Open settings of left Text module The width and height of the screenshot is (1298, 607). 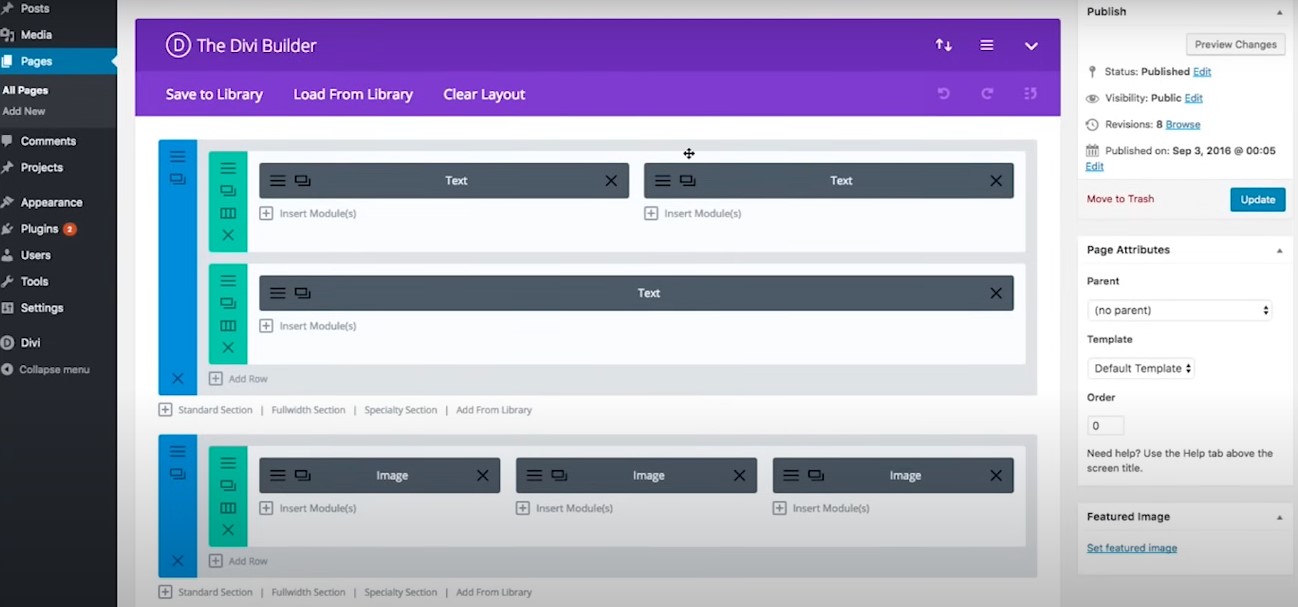pyautogui.click(x=278, y=181)
